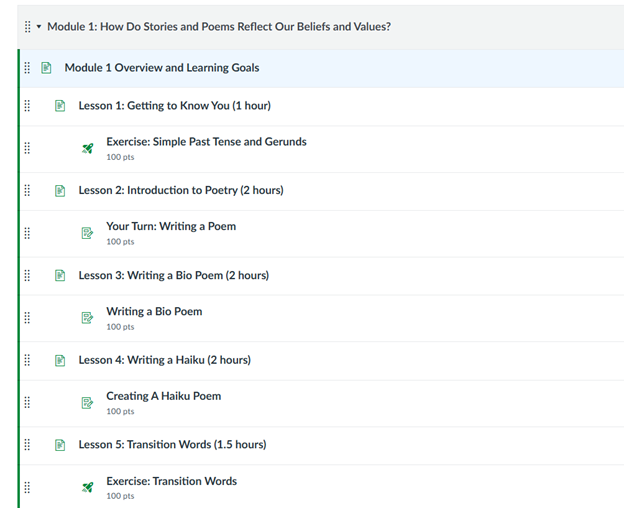Screen dimensions: 624x508
Task: Click rocket quiz icon for Transition Words exercise
Action: tap(87, 487)
